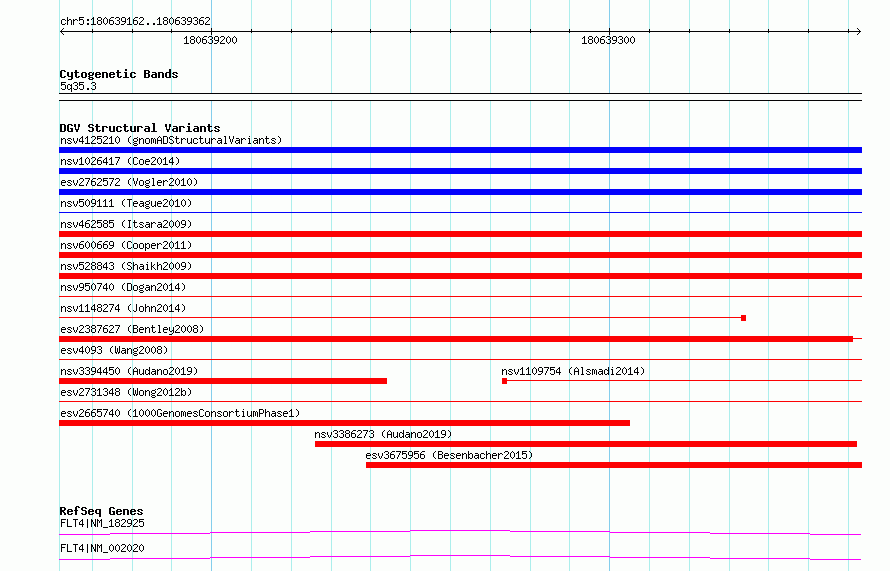The image size is (890, 571).
Task: Select the red nsv3394450 Audano2019 bar
Action: (223, 381)
